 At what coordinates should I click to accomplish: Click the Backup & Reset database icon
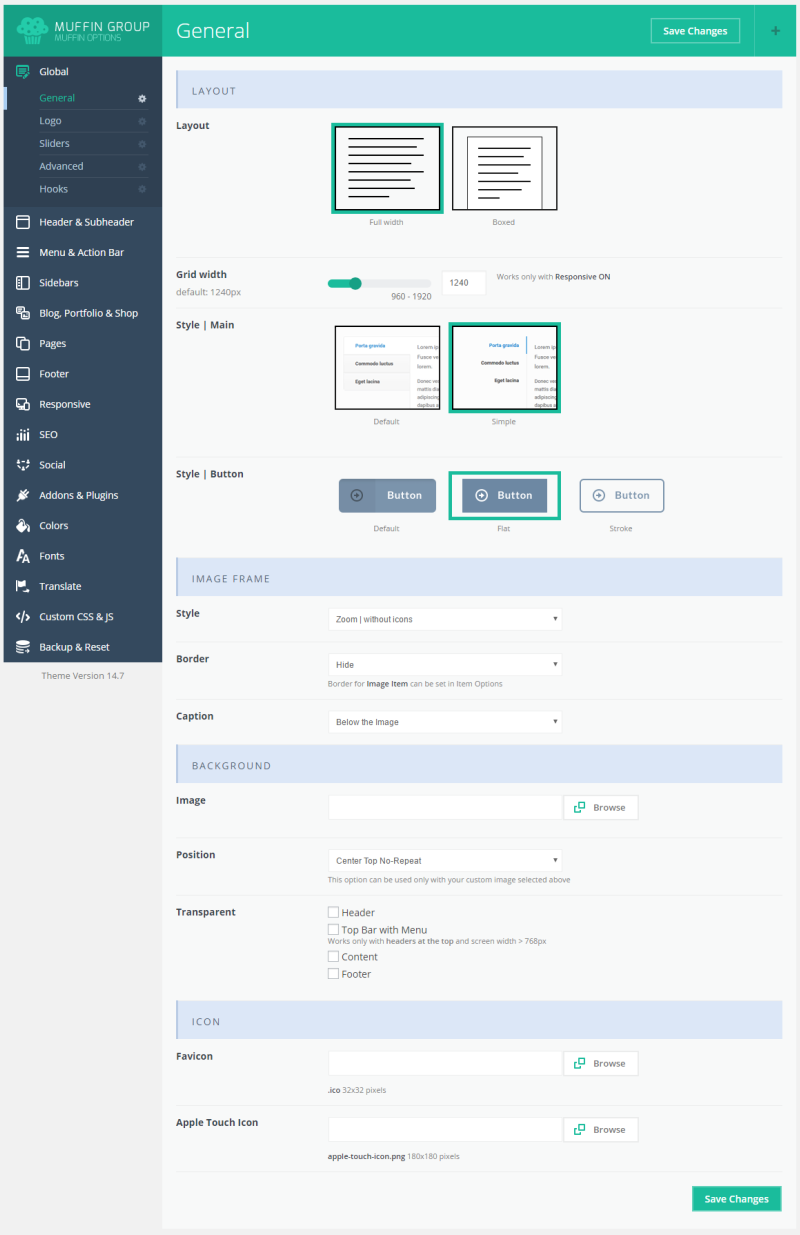pos(23,647)
